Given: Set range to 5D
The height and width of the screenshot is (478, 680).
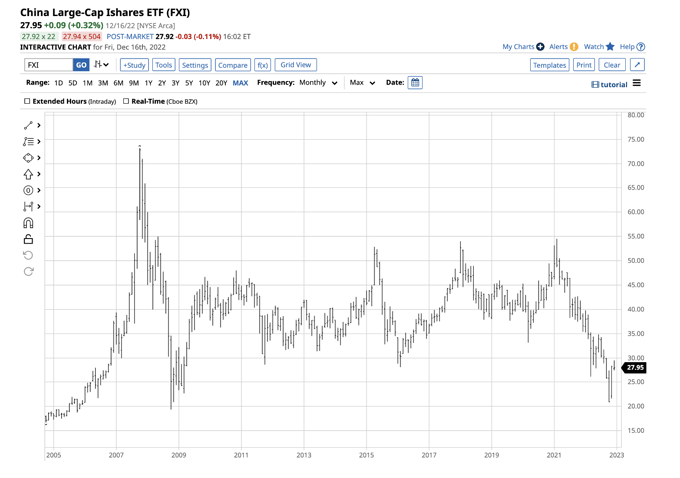Looking at the screenshot, I should tap(73, 83).
